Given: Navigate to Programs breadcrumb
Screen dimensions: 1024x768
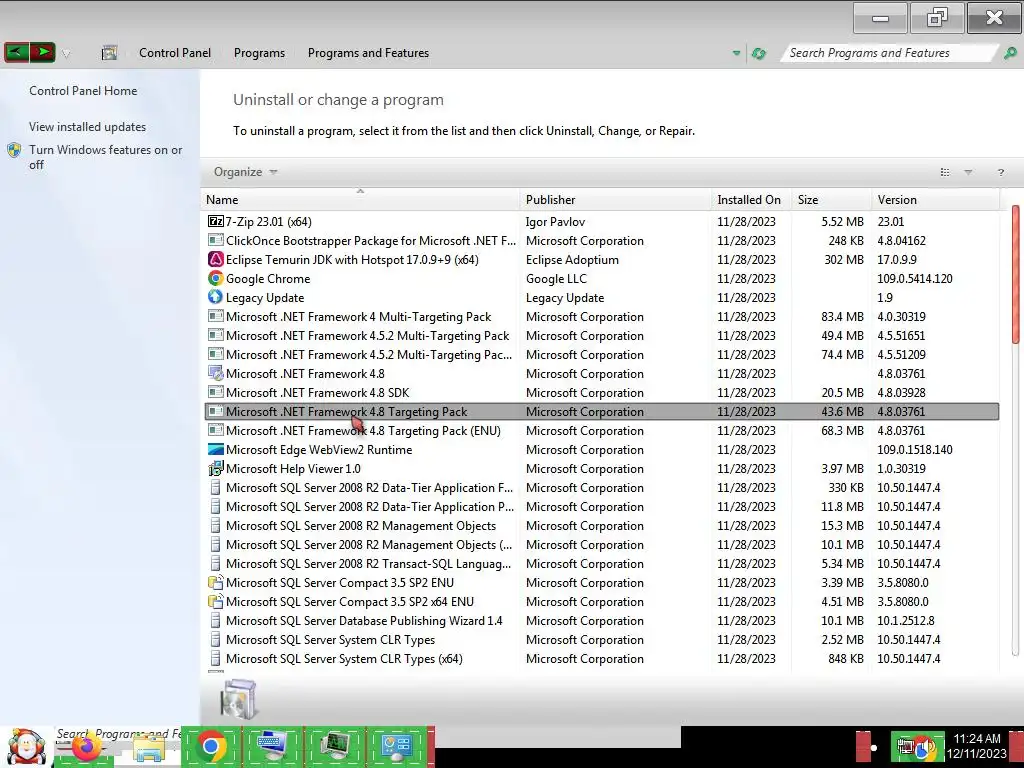Looking at the screenshot, I should (259, 53).
